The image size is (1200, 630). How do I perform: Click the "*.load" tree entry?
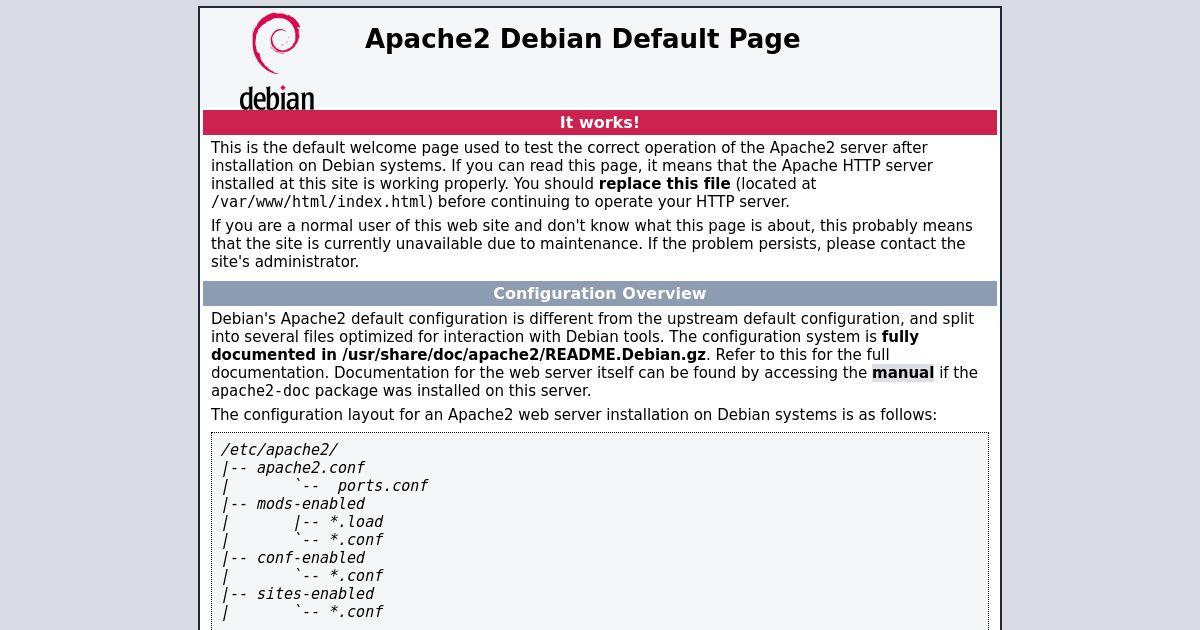pos(356,522)
